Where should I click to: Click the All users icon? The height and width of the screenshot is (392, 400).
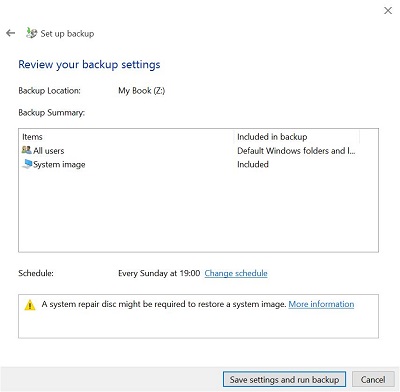27,150
